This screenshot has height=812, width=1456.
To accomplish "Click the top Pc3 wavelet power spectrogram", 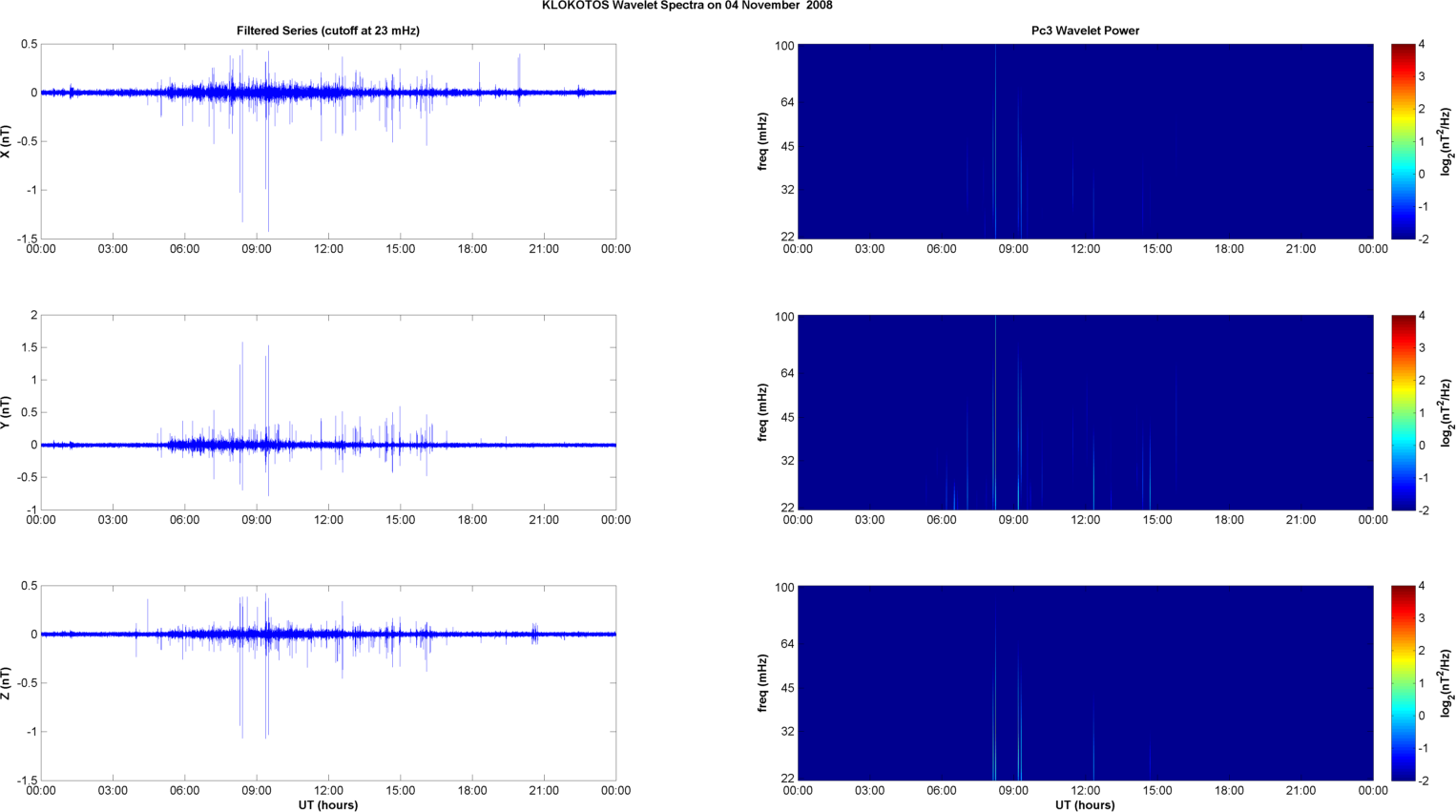I will 1085,141.
